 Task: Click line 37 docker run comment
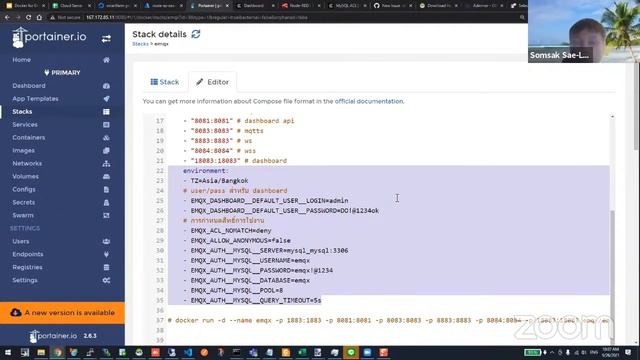click(x=389, y=320)
